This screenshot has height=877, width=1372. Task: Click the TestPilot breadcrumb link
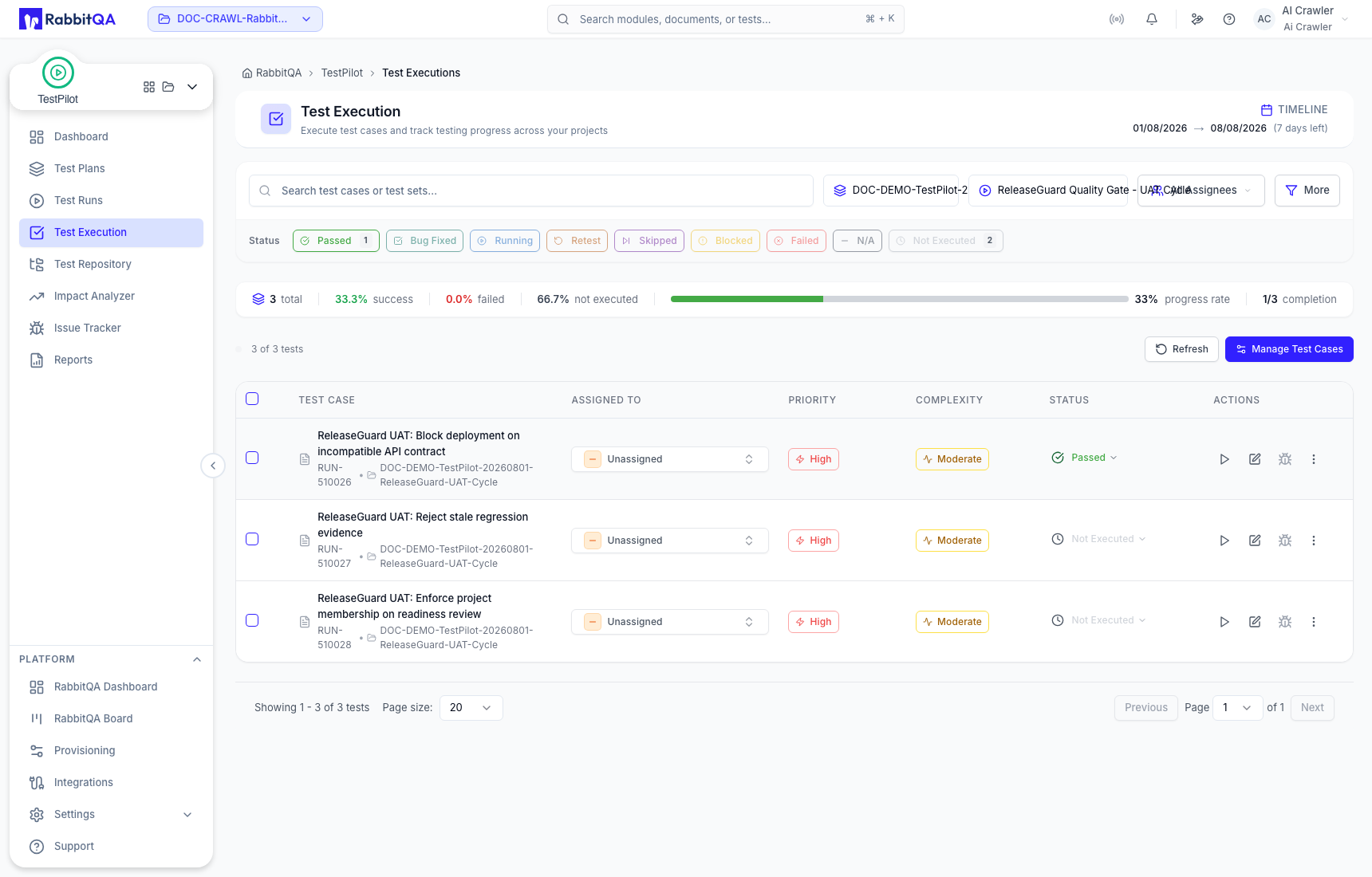tap(342, 73)
